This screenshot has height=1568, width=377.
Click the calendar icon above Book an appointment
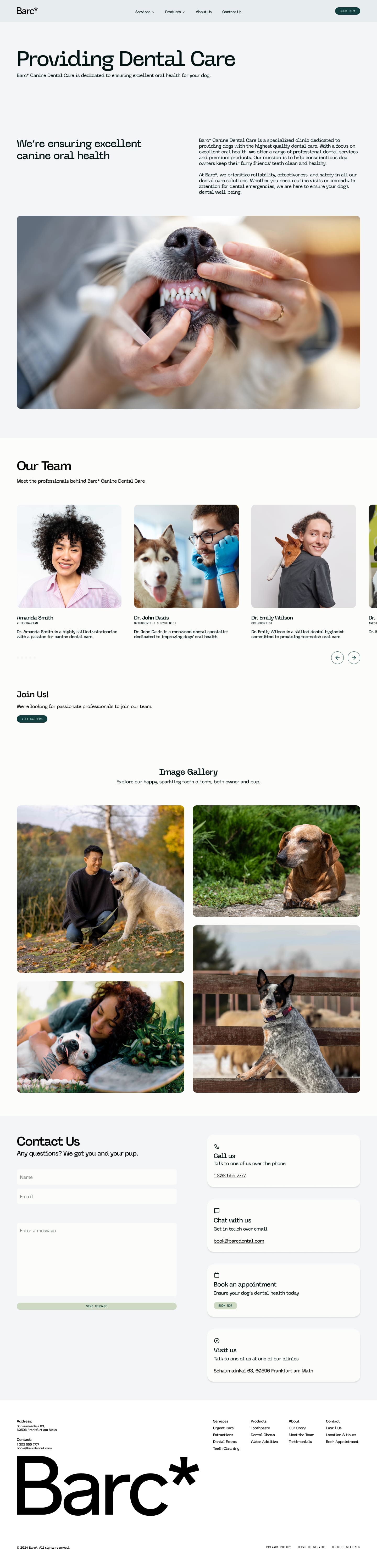[x=217, y=1275]
